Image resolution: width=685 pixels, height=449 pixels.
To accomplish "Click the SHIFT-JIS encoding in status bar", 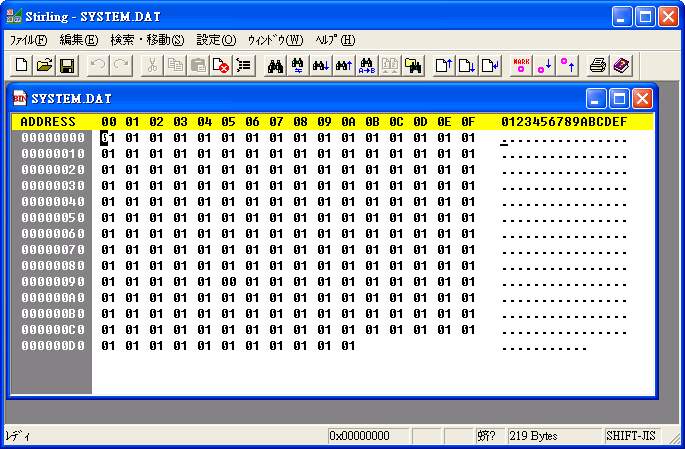I will [632, 437].
